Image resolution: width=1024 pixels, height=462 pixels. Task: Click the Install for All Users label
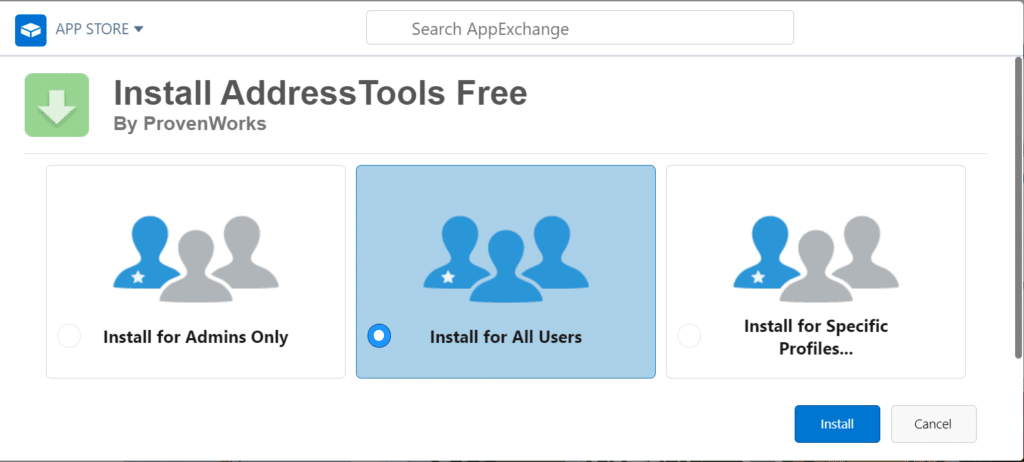pos(505,337)
